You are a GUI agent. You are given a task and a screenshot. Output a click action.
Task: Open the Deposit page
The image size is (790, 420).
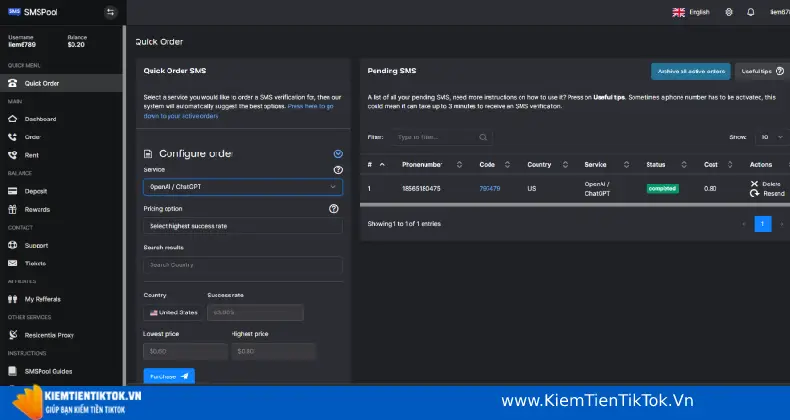tap(36, 191)
